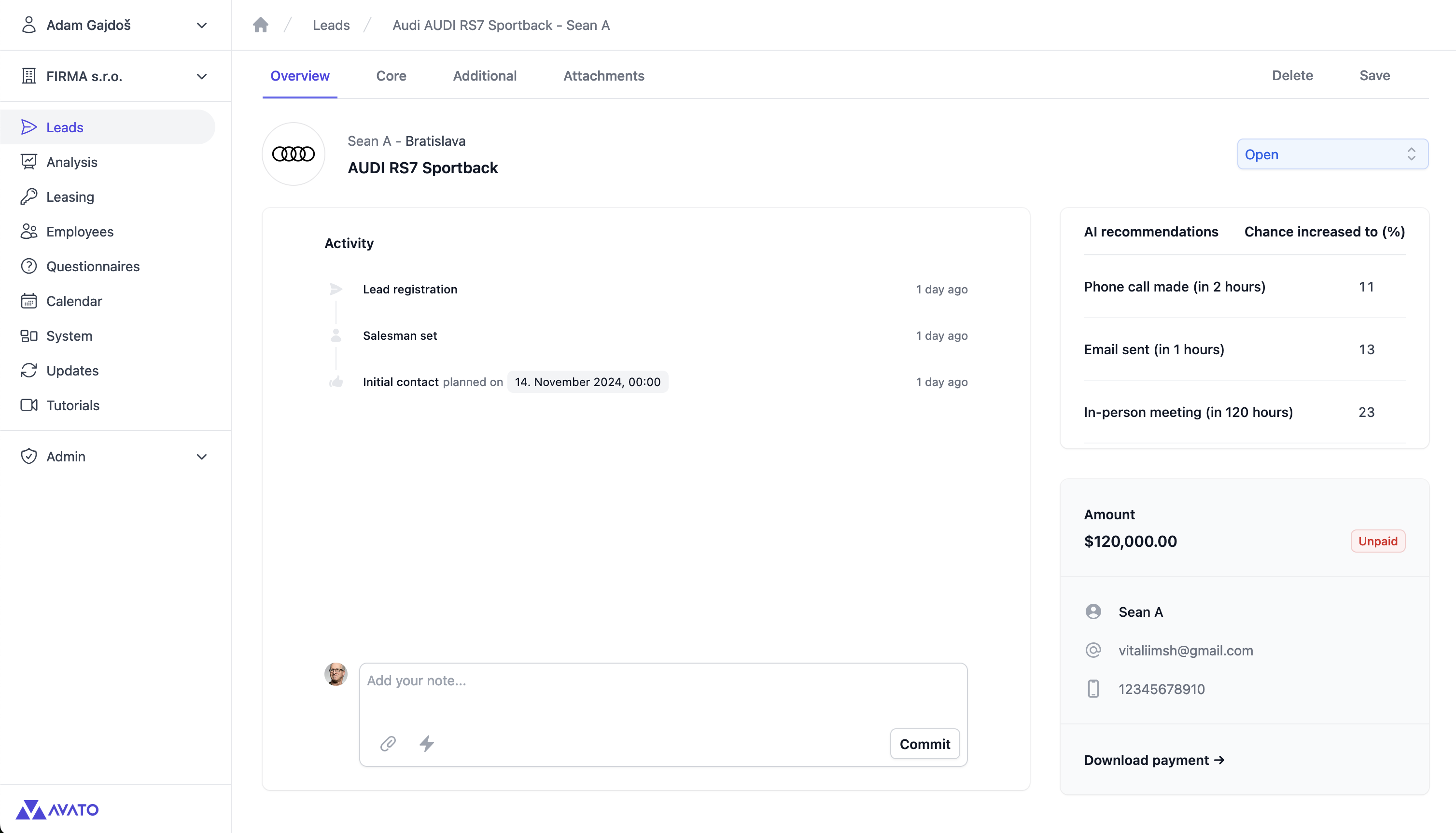Click the contact person icon next to Sean A

1093,611
